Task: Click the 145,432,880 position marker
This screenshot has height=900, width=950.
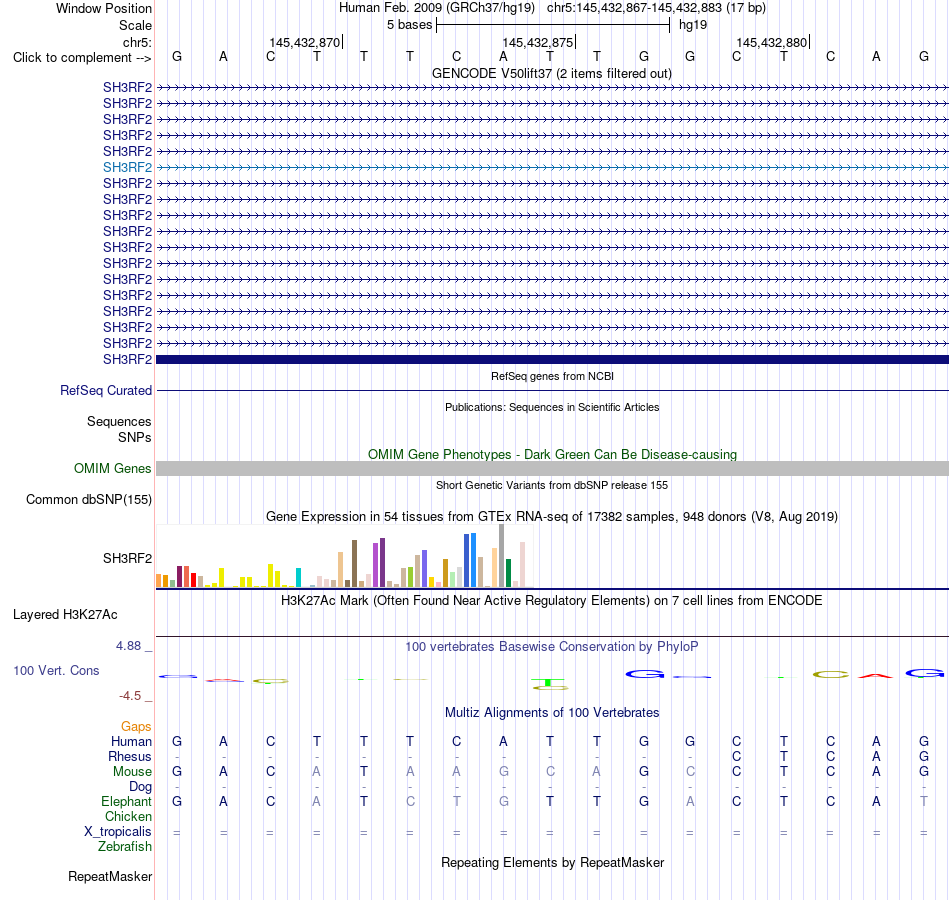Action: [771, 42]
